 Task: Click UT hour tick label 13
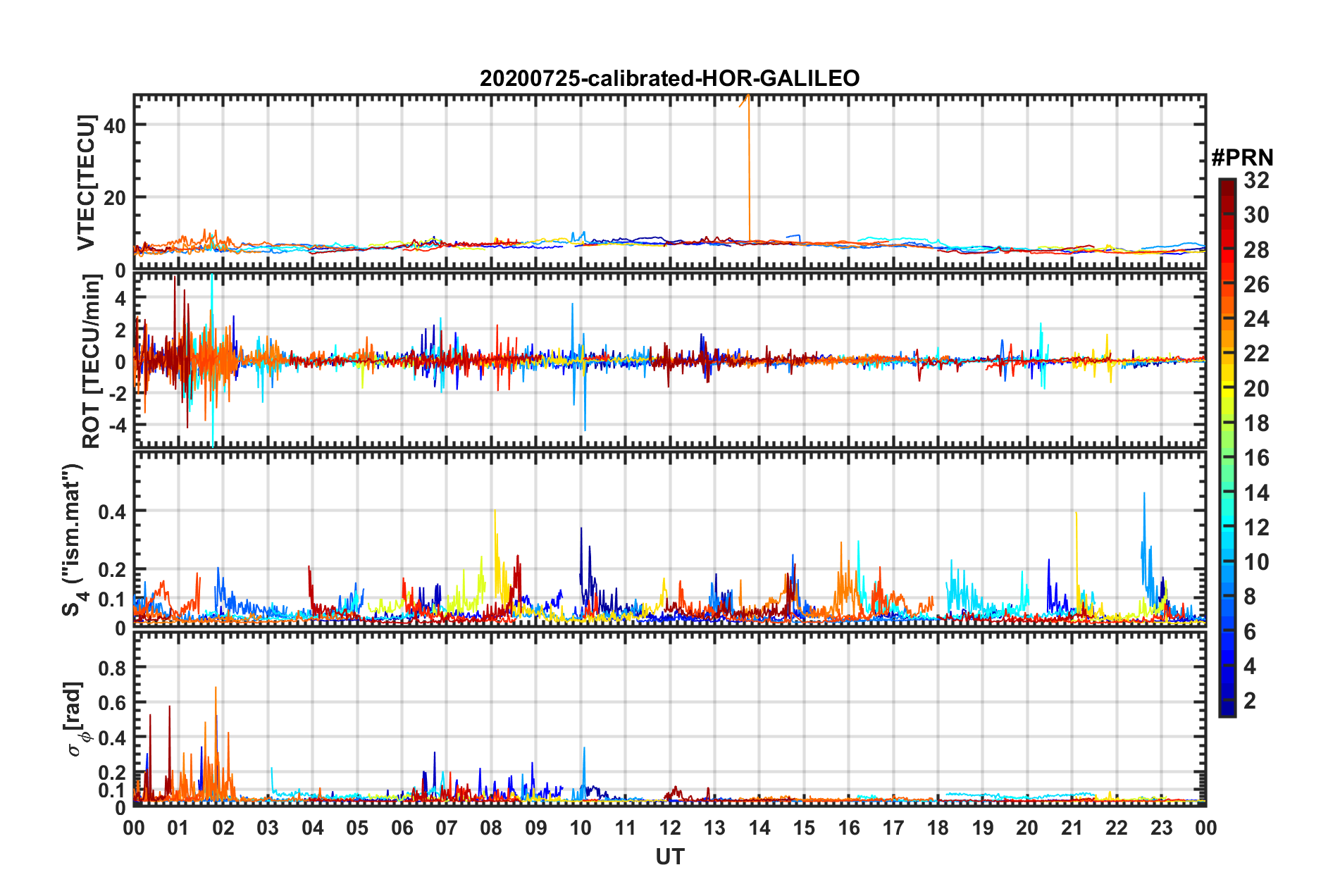pos(714,828)
